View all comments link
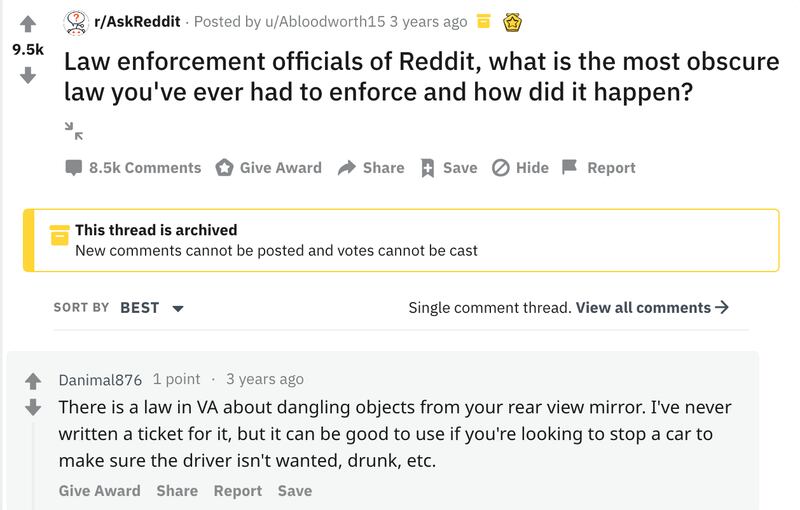Screen dimensions: 800x510 652,308
